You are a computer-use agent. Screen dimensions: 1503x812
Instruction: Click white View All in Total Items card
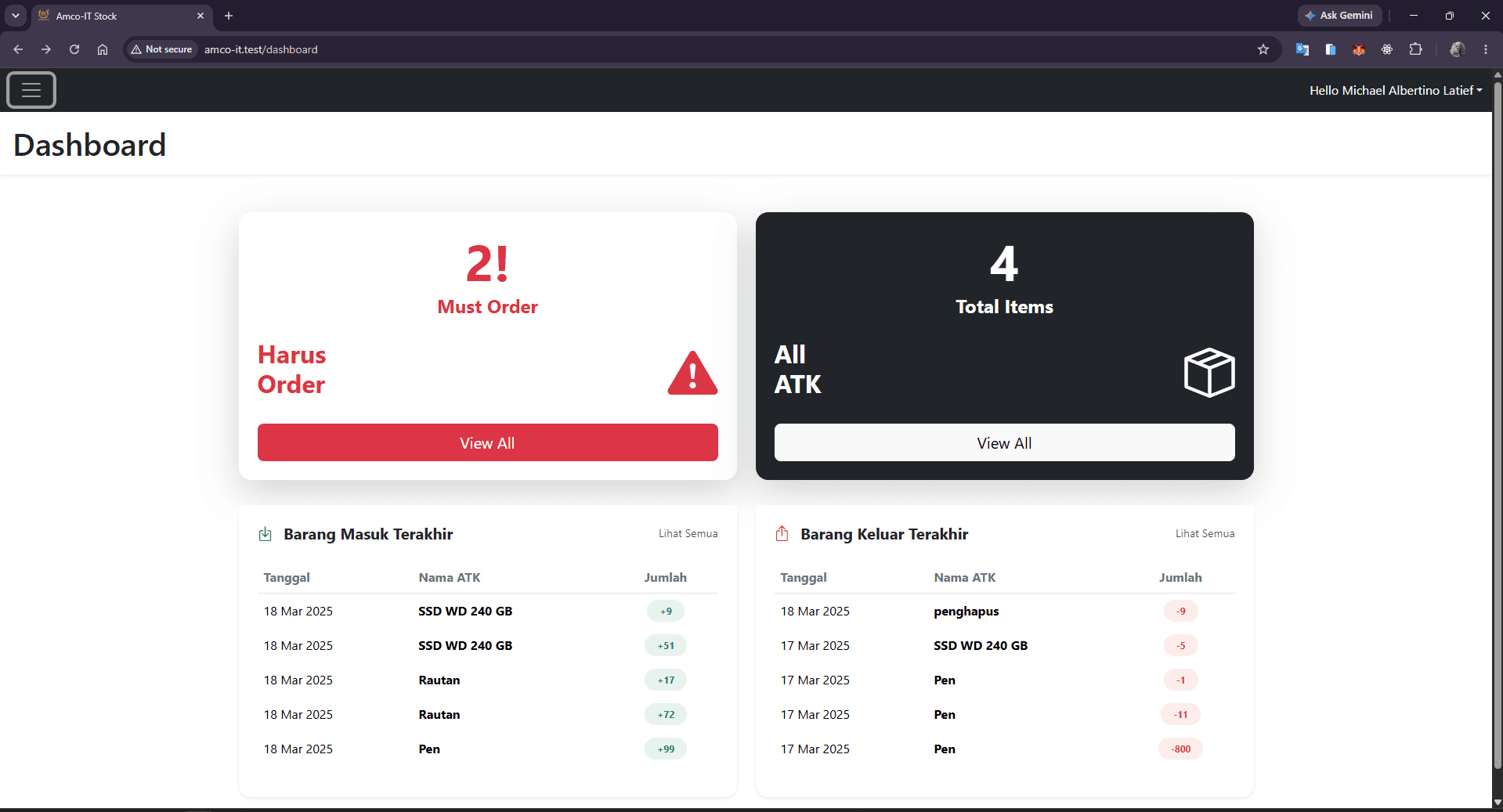coord(1004,442)
